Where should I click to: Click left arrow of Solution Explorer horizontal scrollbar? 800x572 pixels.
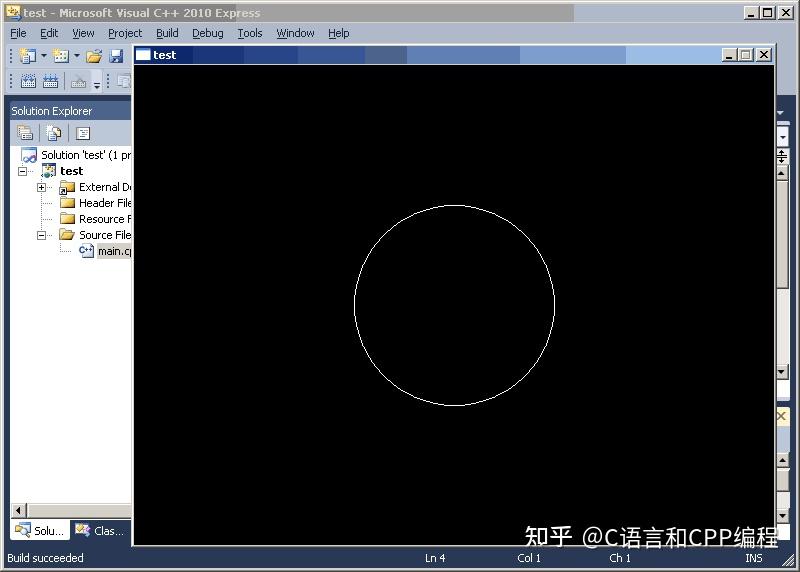point(19,510)
